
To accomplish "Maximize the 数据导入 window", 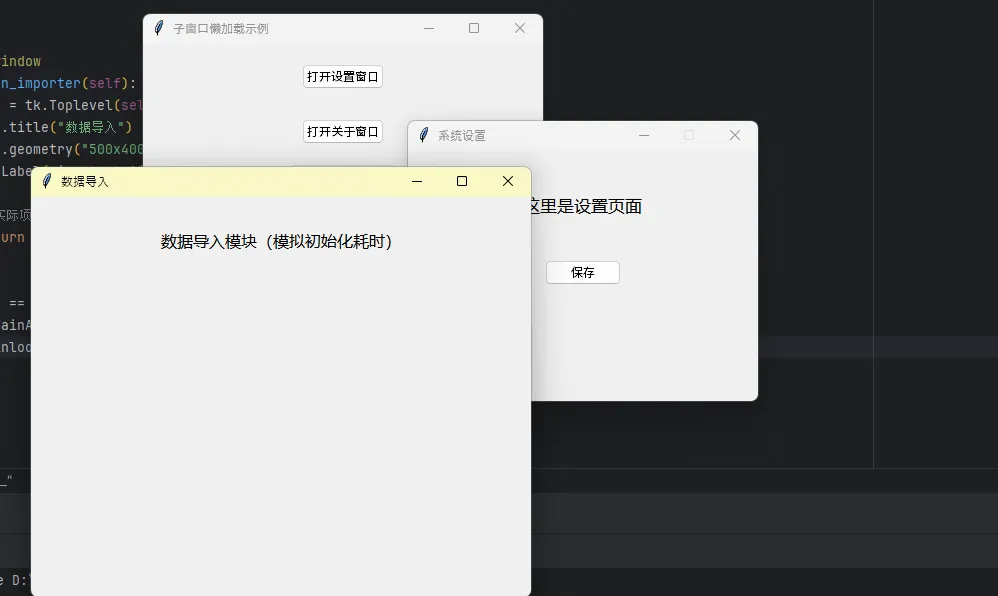I will (462, 181).
